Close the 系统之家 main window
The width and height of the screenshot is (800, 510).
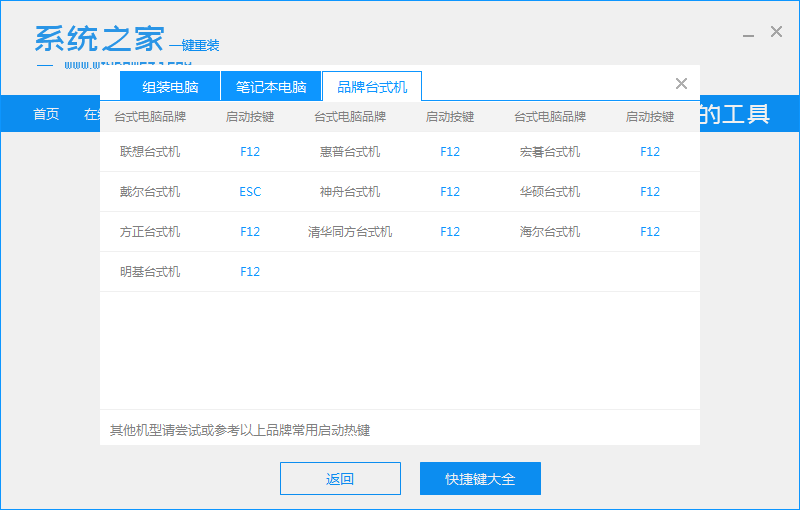click(776, 32)
